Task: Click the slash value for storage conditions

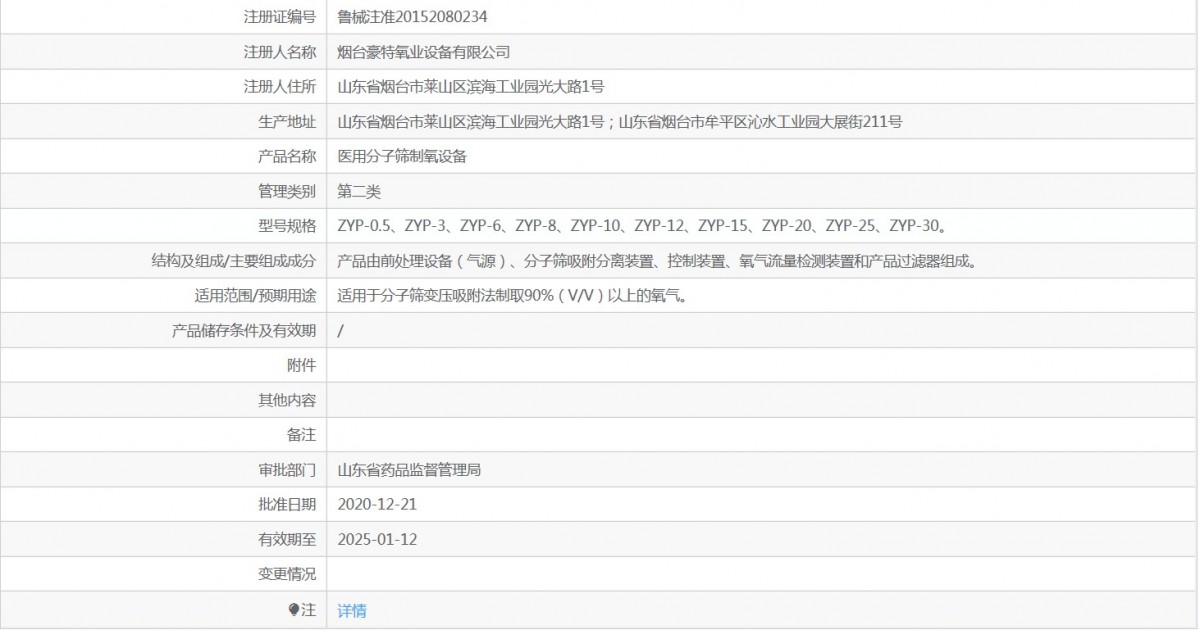Action: [341, 331]
